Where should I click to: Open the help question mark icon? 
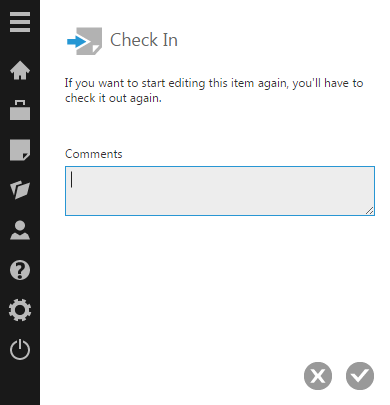coord(20,270)
